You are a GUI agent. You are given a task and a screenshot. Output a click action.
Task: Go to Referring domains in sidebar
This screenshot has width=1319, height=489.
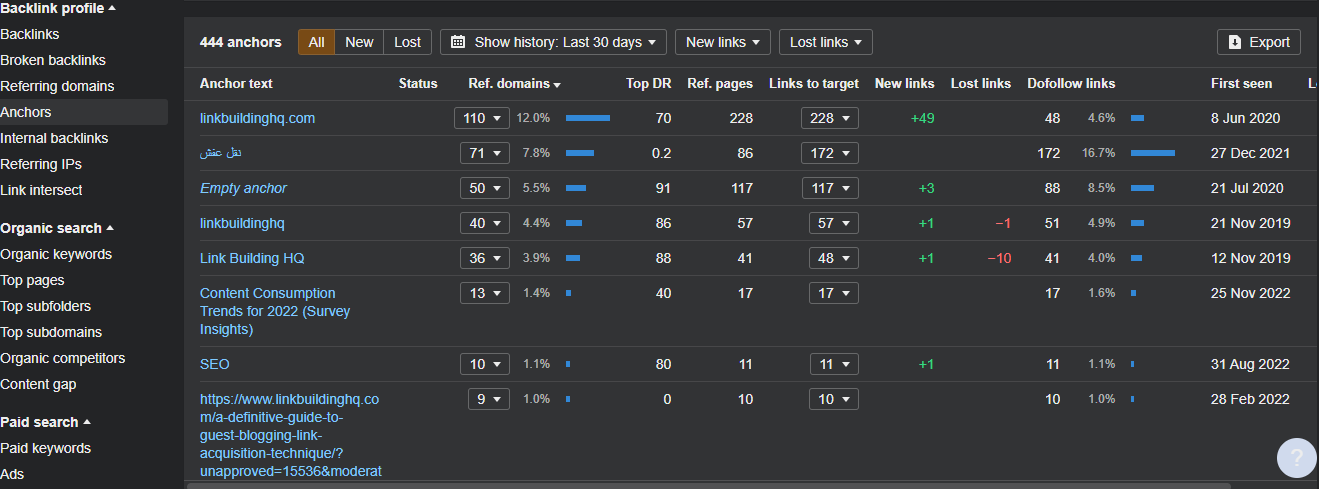[x=57, y=86]
